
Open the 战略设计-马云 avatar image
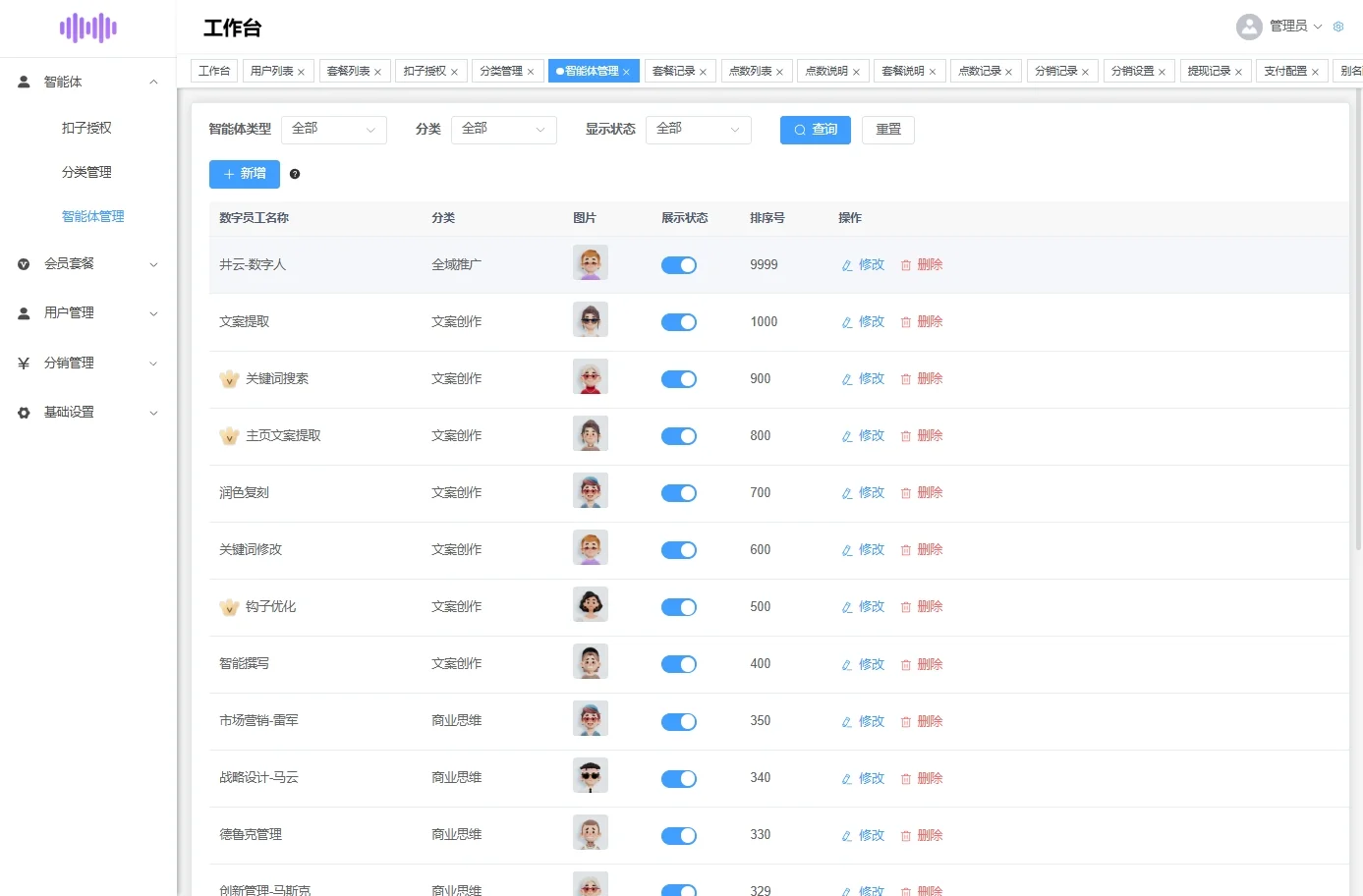(591, 776)
